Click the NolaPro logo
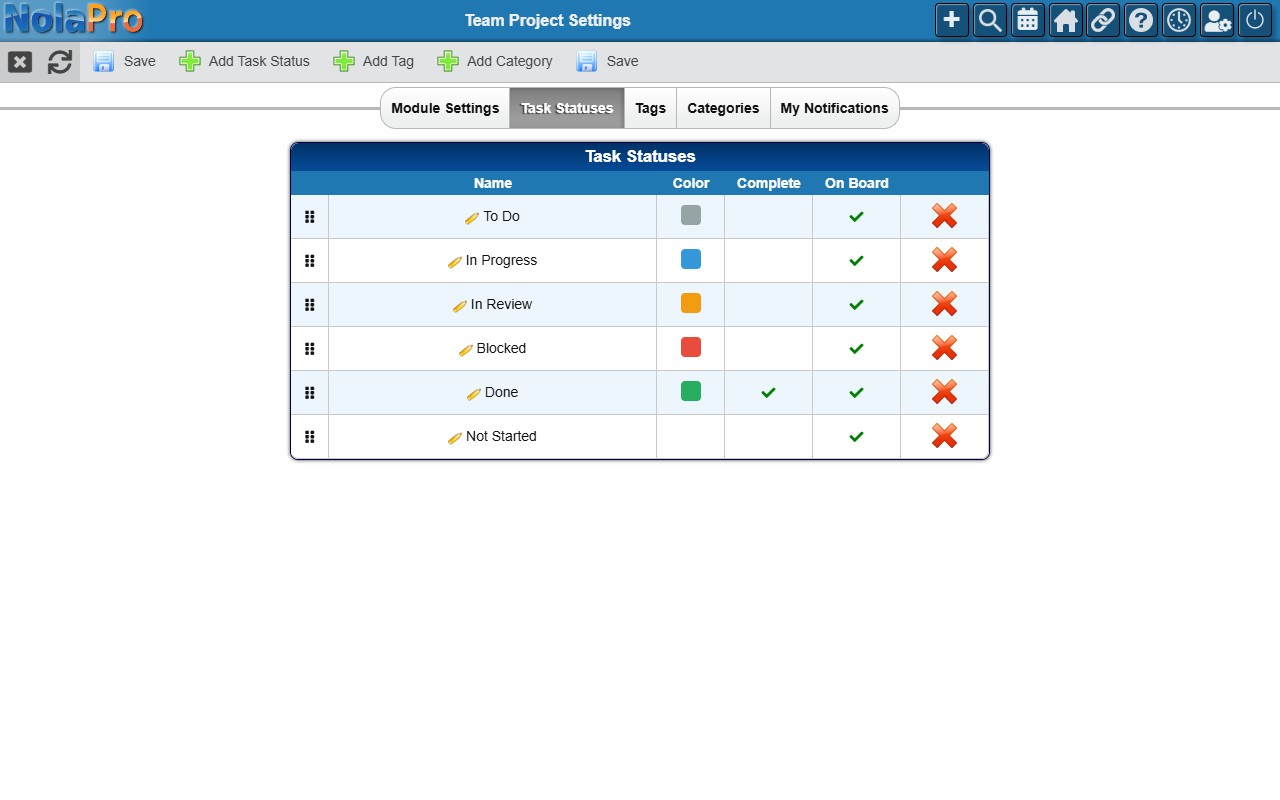The width and height of the screenshot is (1280, 800). pos(73,19)
